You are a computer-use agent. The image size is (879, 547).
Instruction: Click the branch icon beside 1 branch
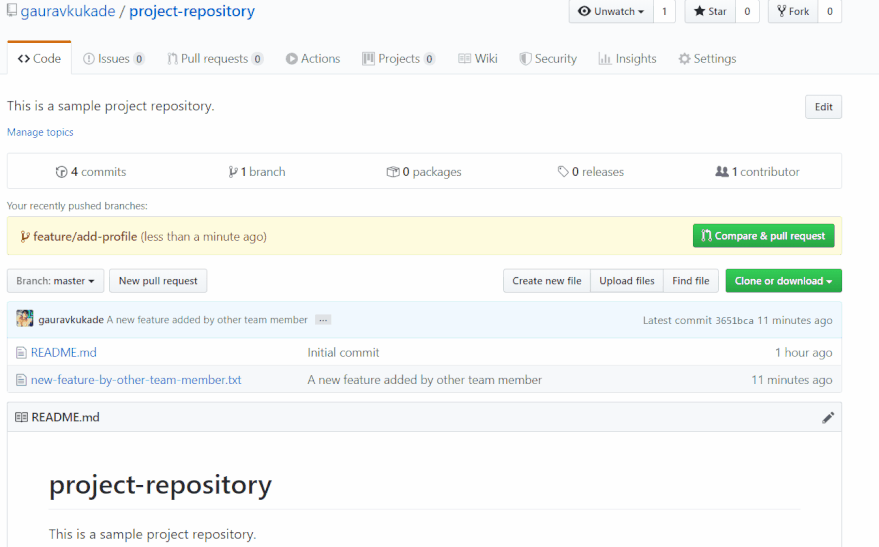pos(233,172)
